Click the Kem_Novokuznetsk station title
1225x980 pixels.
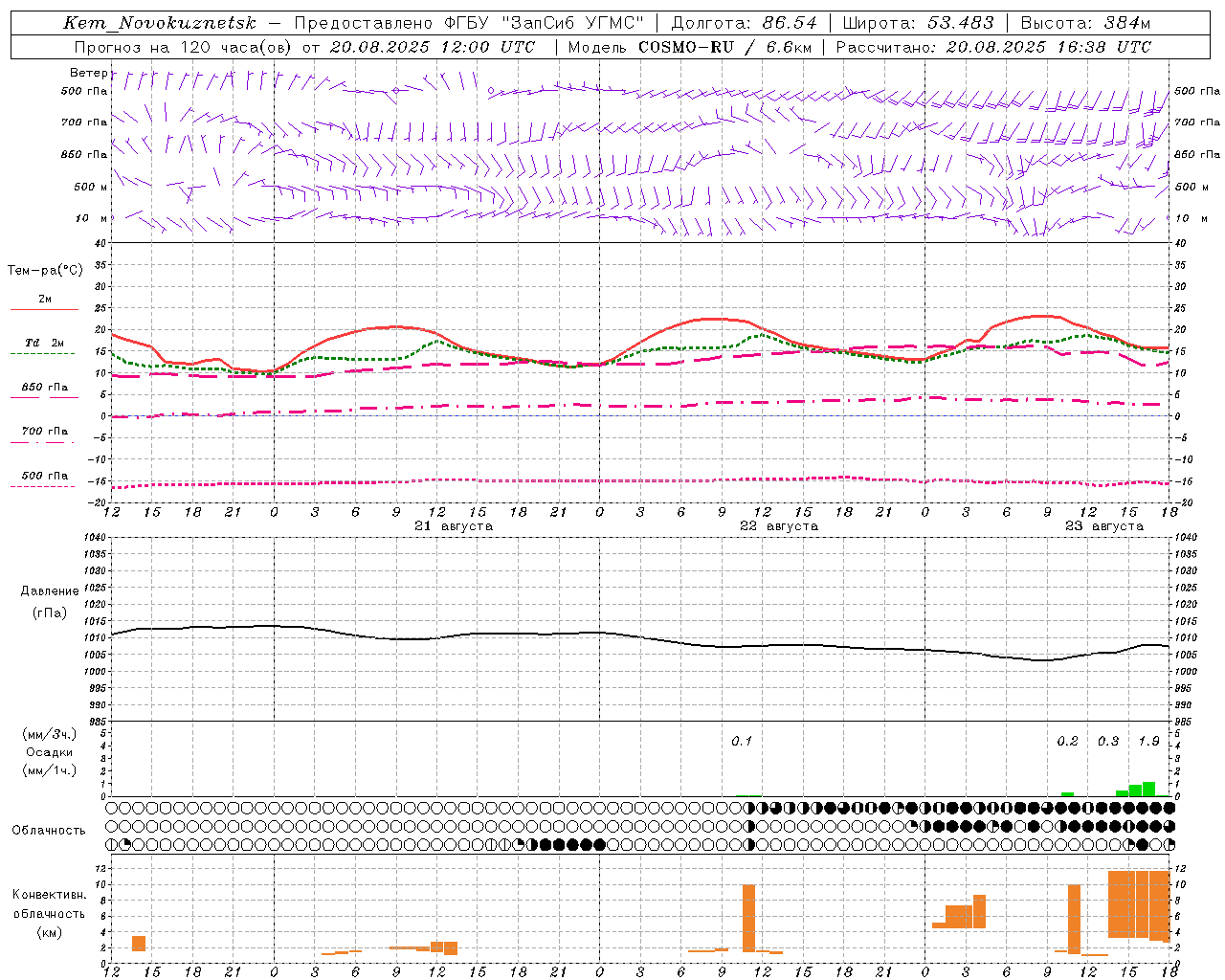(x=160, y=23)
